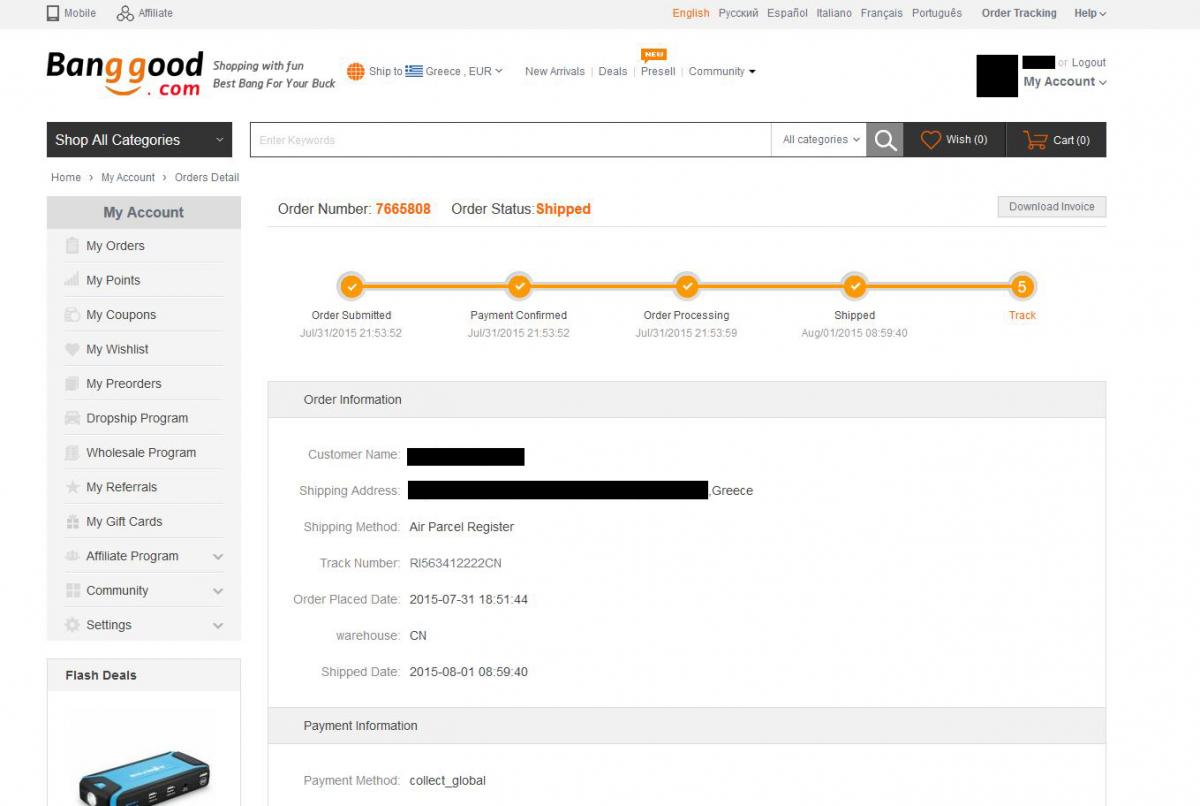Click the Order Processing checkmark step
This screenshot has height=806, width=1200.
click(687, 287)
